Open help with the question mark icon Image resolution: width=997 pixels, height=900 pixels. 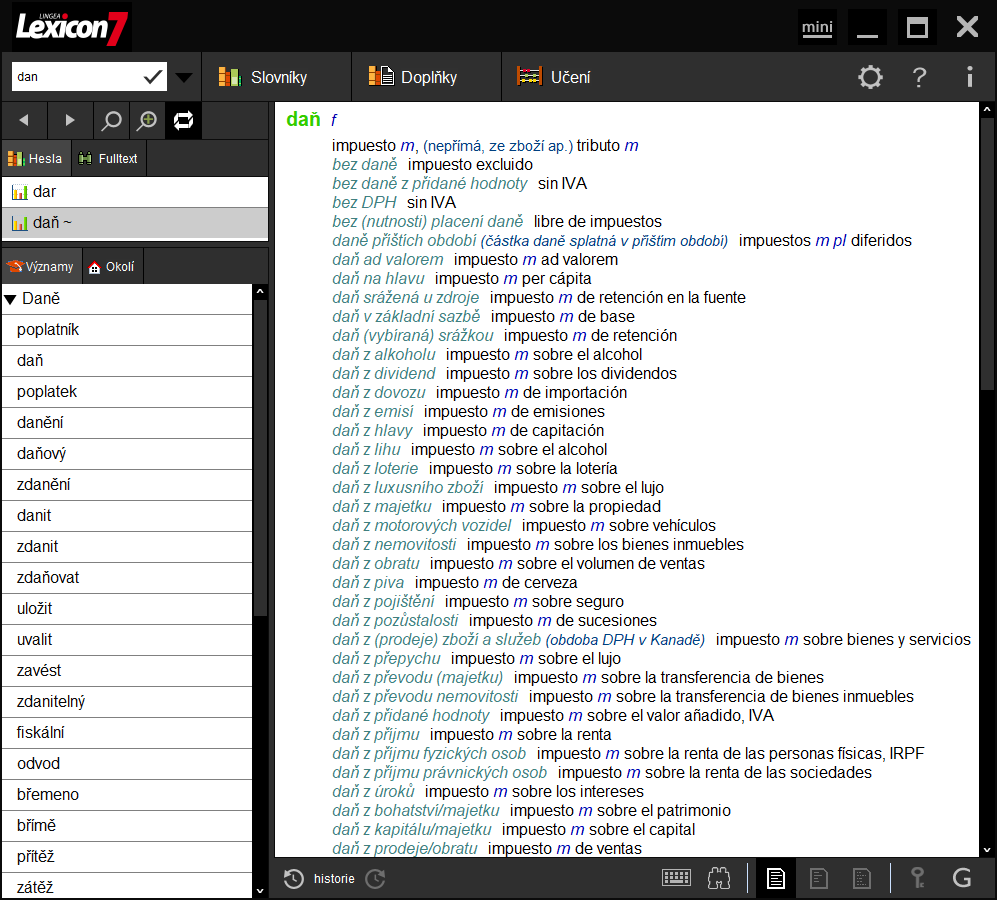[x=920, y=77]
